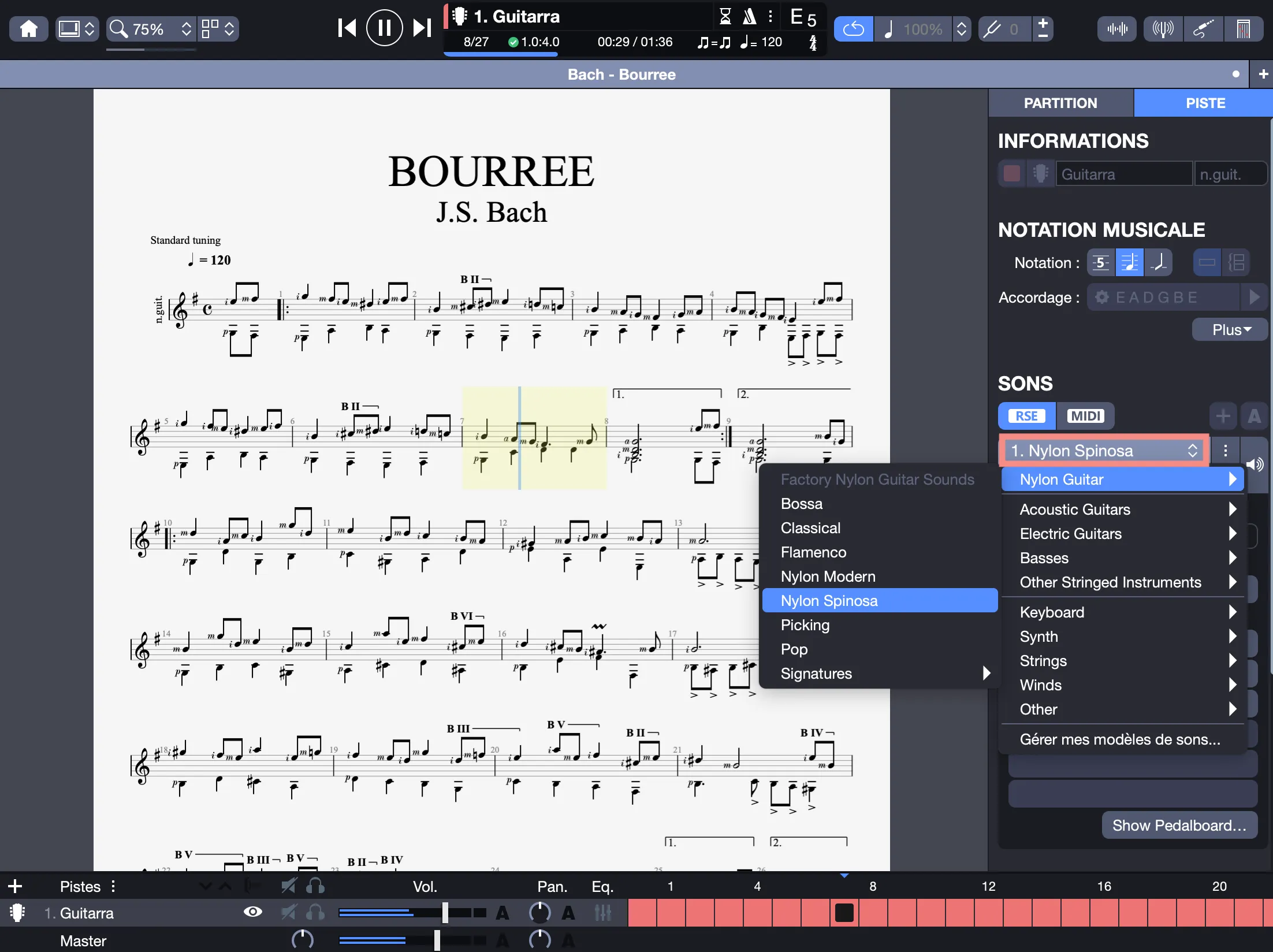Choose Nylon Modern from the sound list
Image resolution: width=1273 pixels, height=952 pixels.
[x=880, y=577]
